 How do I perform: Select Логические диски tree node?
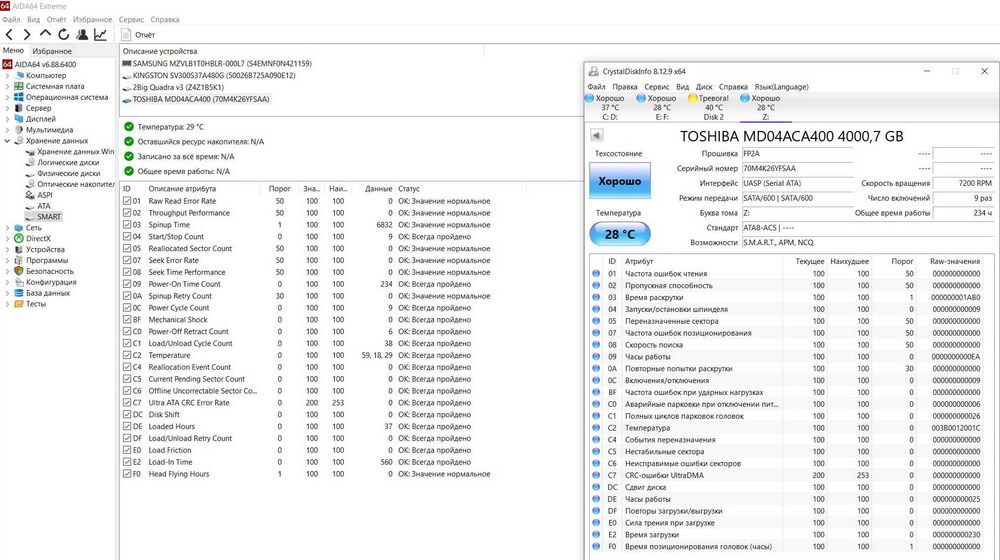click(68, 162)
